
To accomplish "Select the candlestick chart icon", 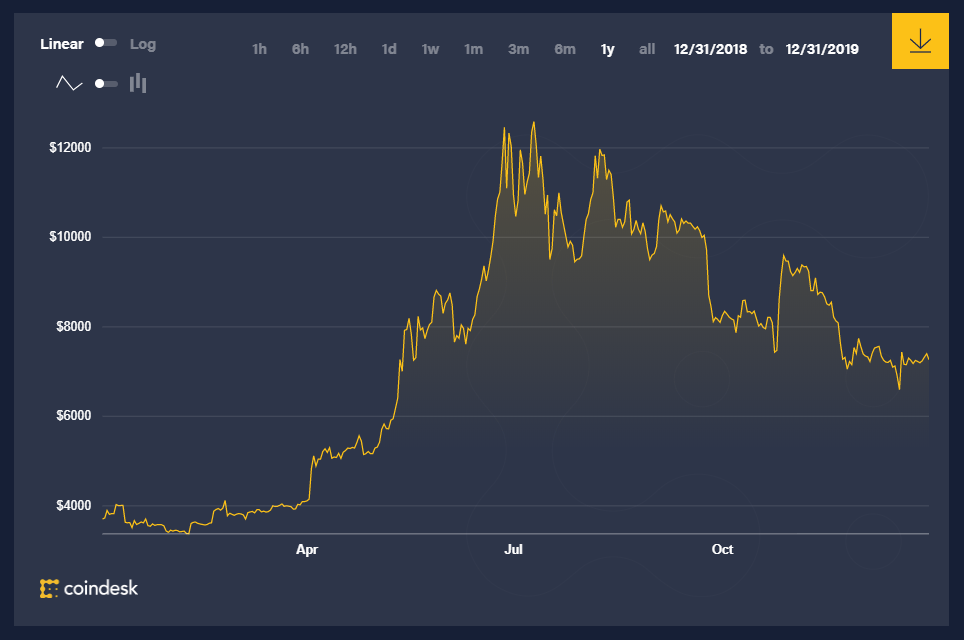I will 138,84.
